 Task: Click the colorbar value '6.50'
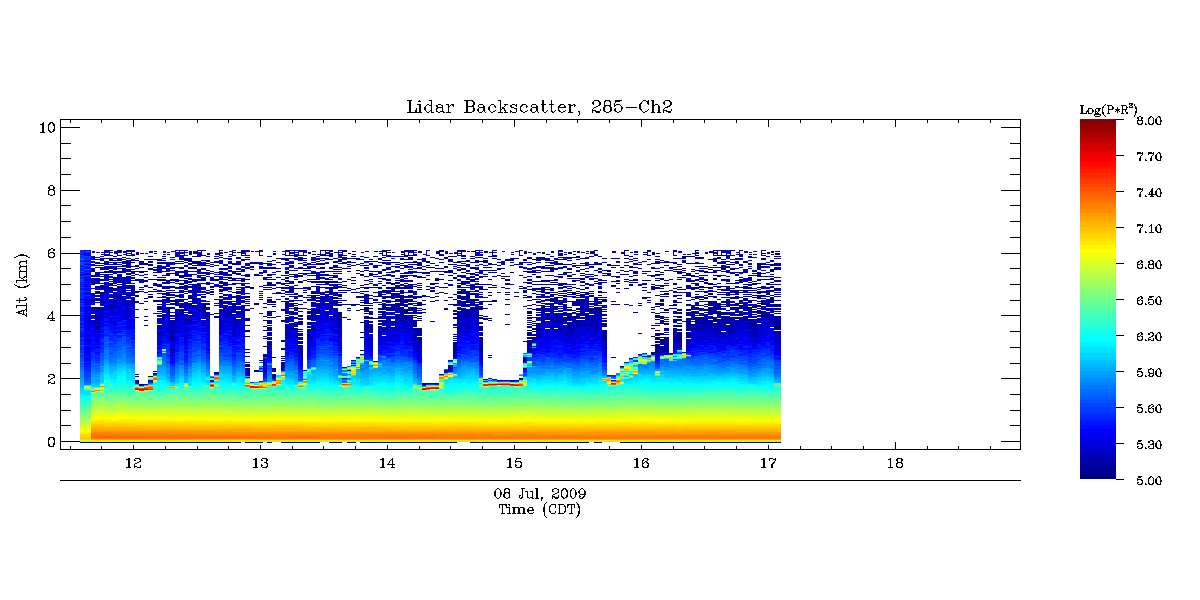pyautogui.click(x=1150, y=301)
